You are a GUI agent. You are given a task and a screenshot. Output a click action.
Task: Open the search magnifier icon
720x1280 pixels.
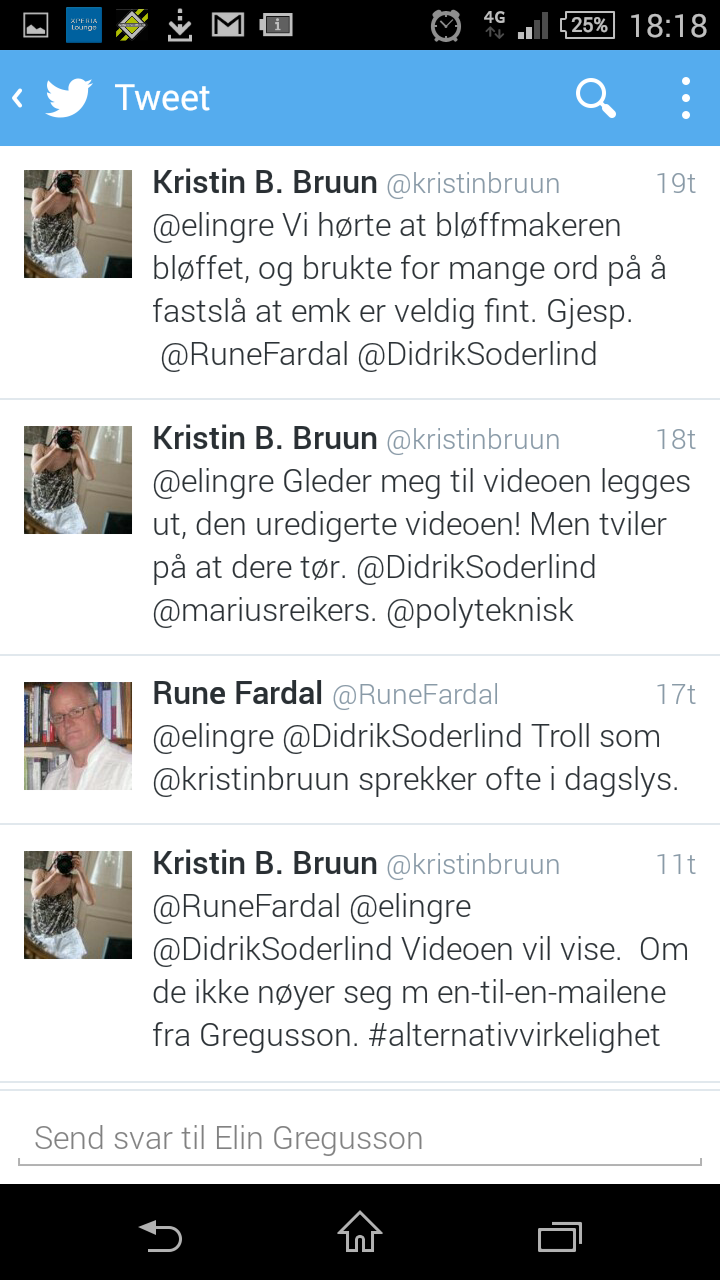596,98
